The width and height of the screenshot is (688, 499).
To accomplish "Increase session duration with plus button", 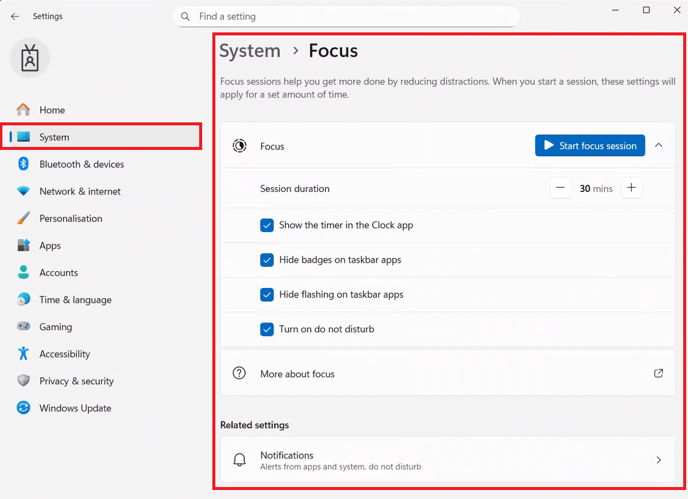I will click(x=631, y=188).
